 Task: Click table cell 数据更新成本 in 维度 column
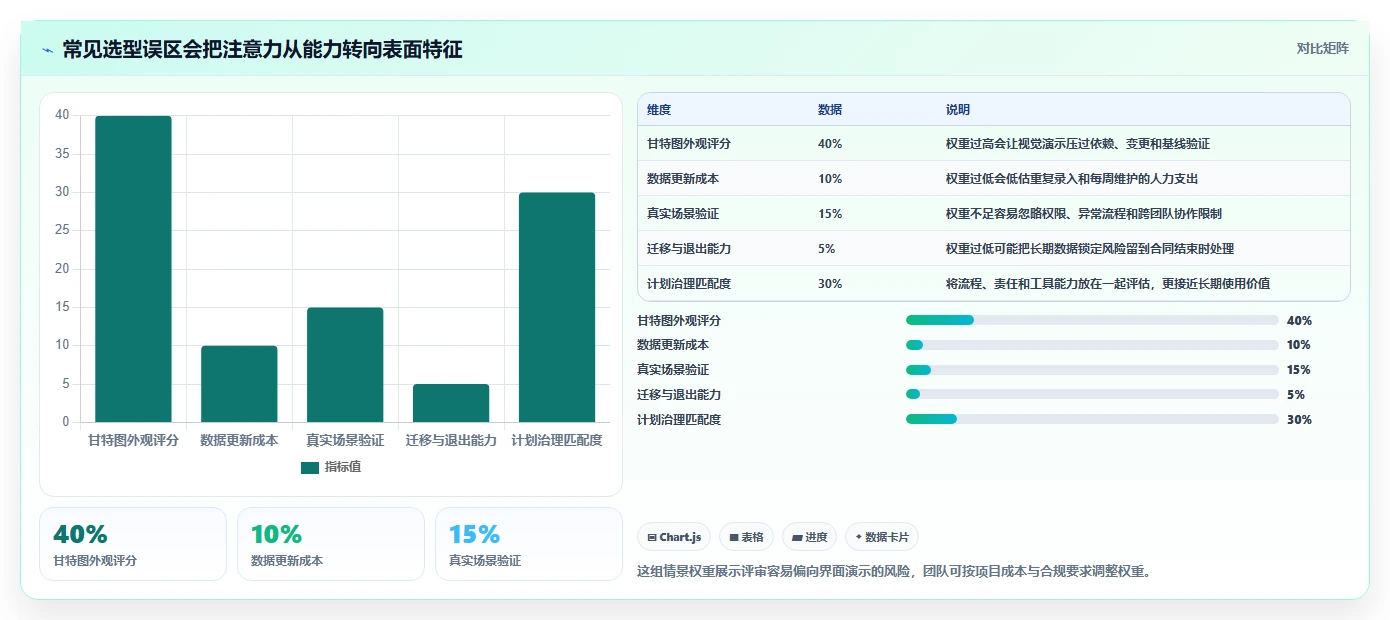(683, 179)
